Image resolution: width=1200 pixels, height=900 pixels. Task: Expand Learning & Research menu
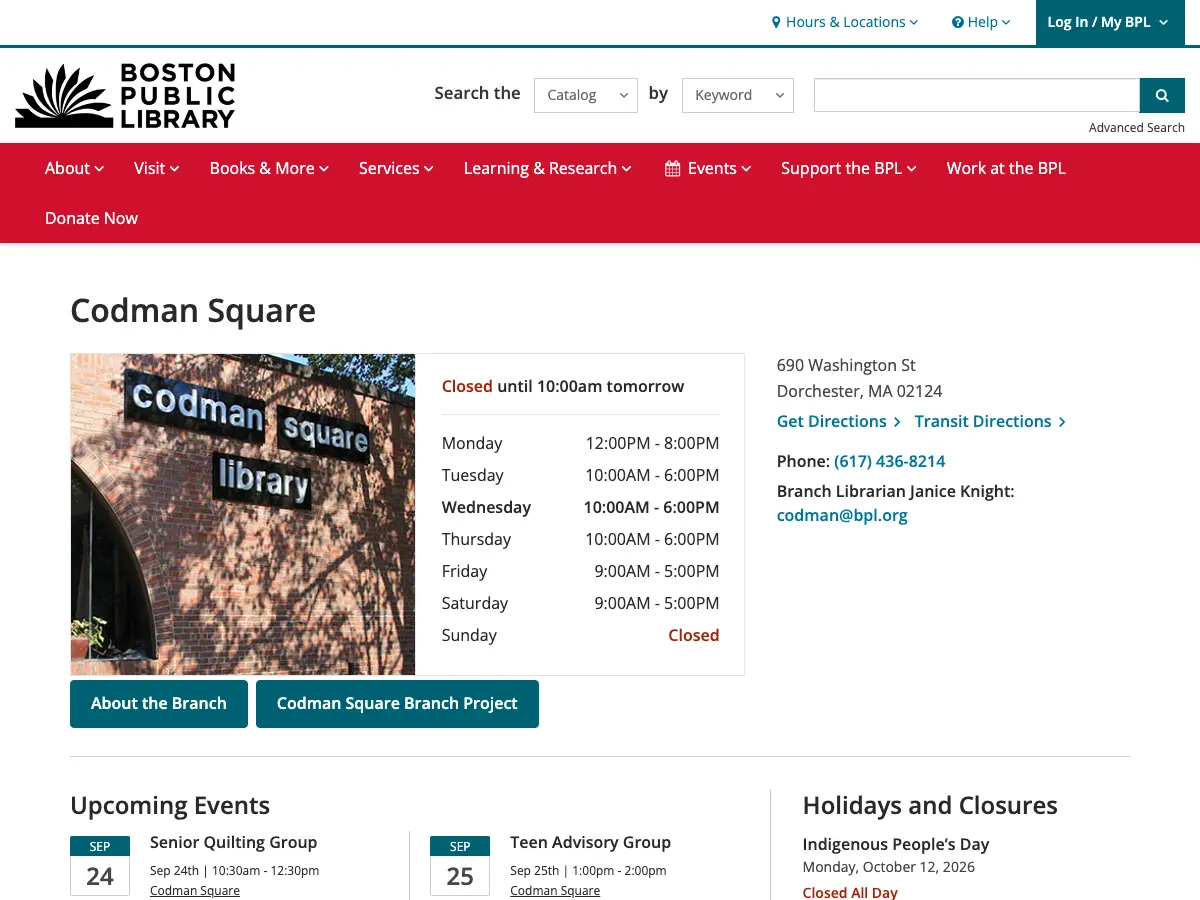point(548,168)
